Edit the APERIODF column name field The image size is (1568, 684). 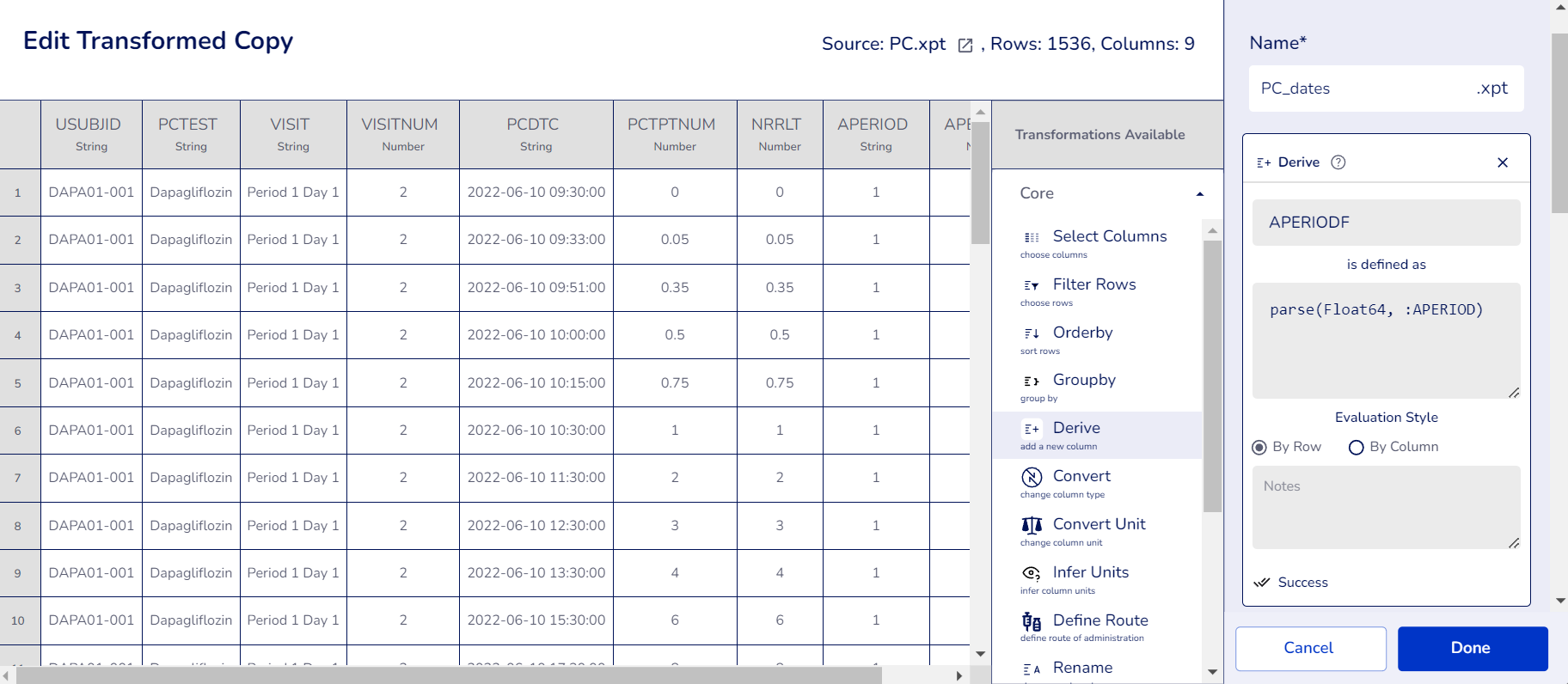click(x=1386, y=223)
